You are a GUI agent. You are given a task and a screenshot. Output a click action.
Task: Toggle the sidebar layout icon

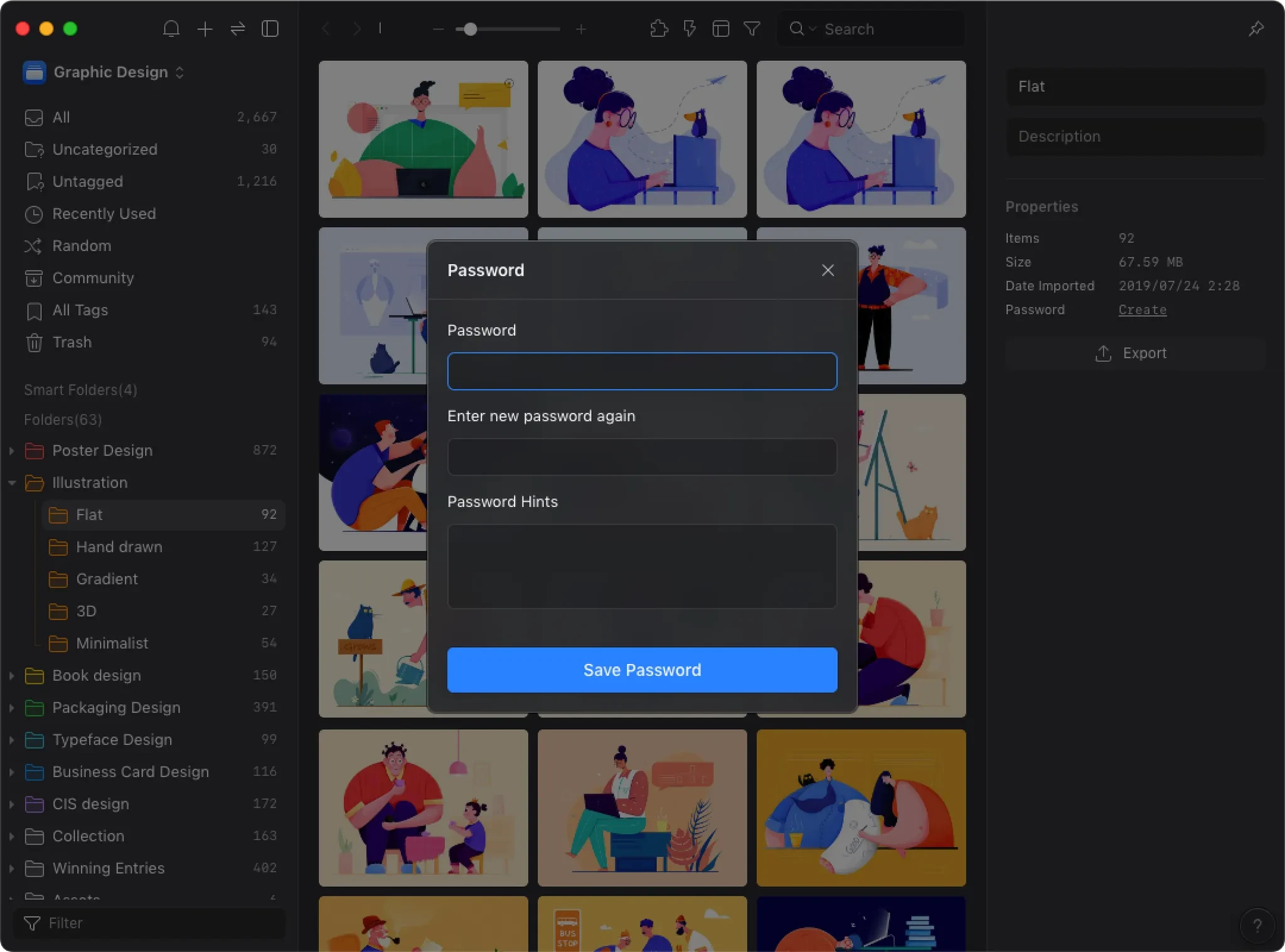click(x=270, y=29)
